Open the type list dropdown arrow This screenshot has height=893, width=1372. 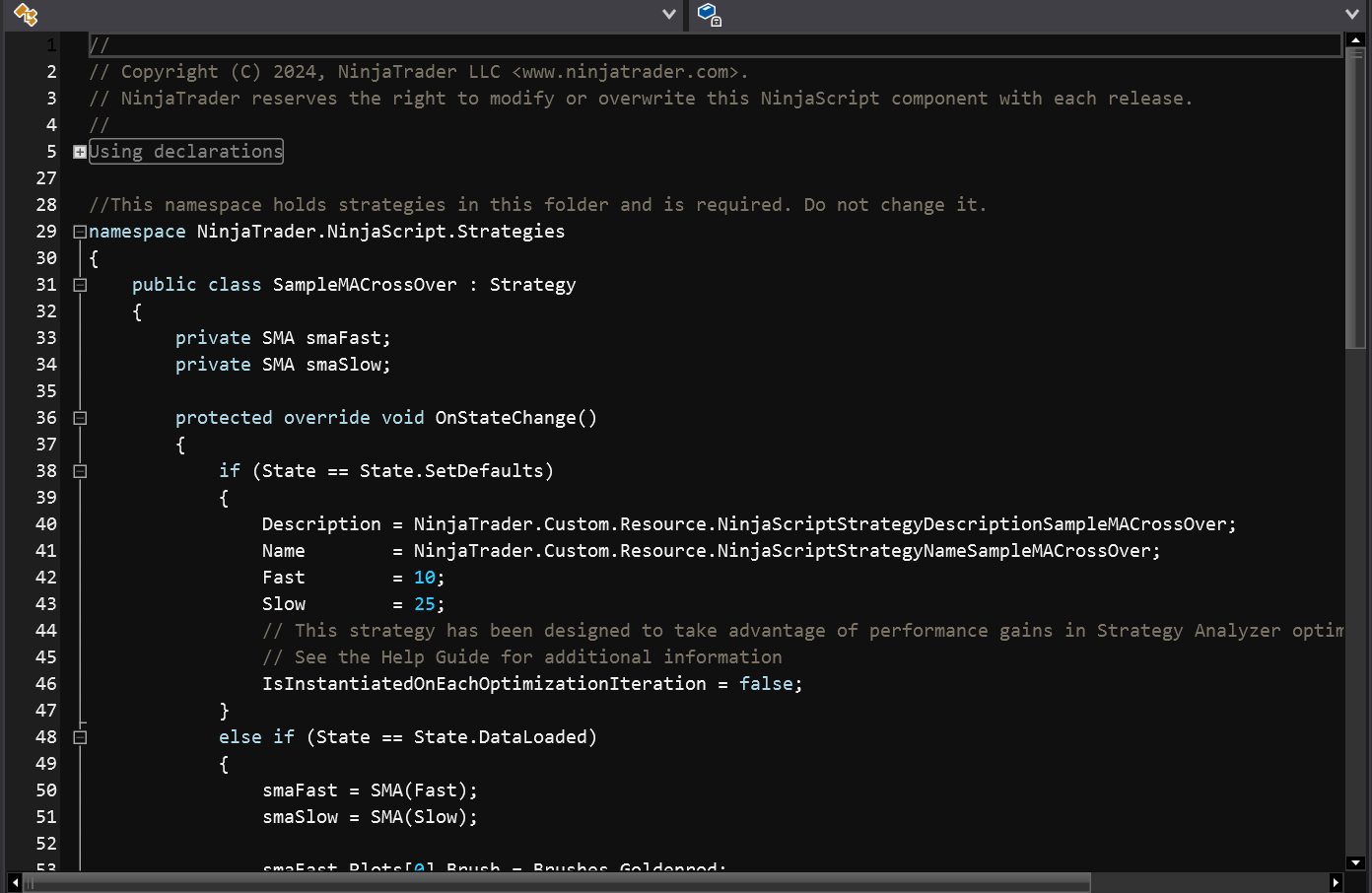coord(669,14)
